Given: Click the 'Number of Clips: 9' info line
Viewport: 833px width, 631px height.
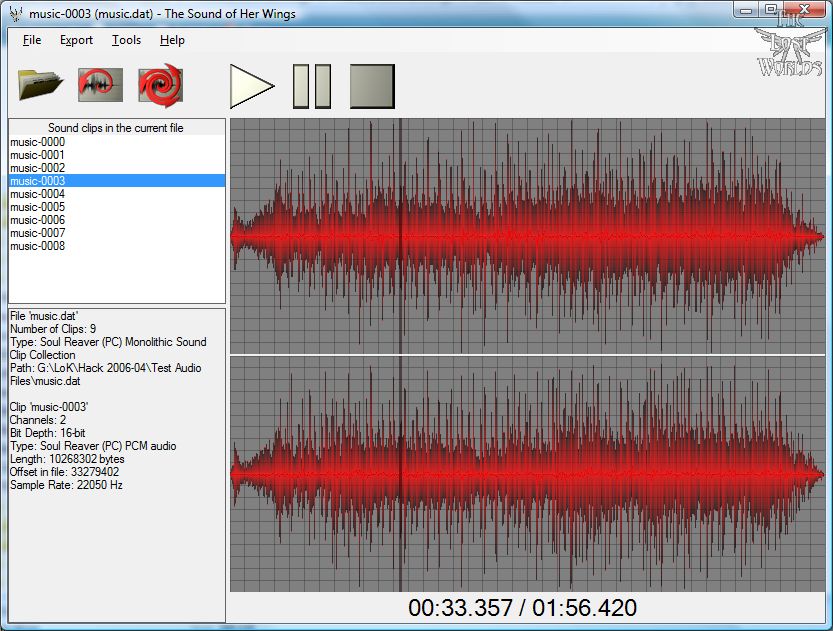Looking at the screenshot, I should 53,329.
